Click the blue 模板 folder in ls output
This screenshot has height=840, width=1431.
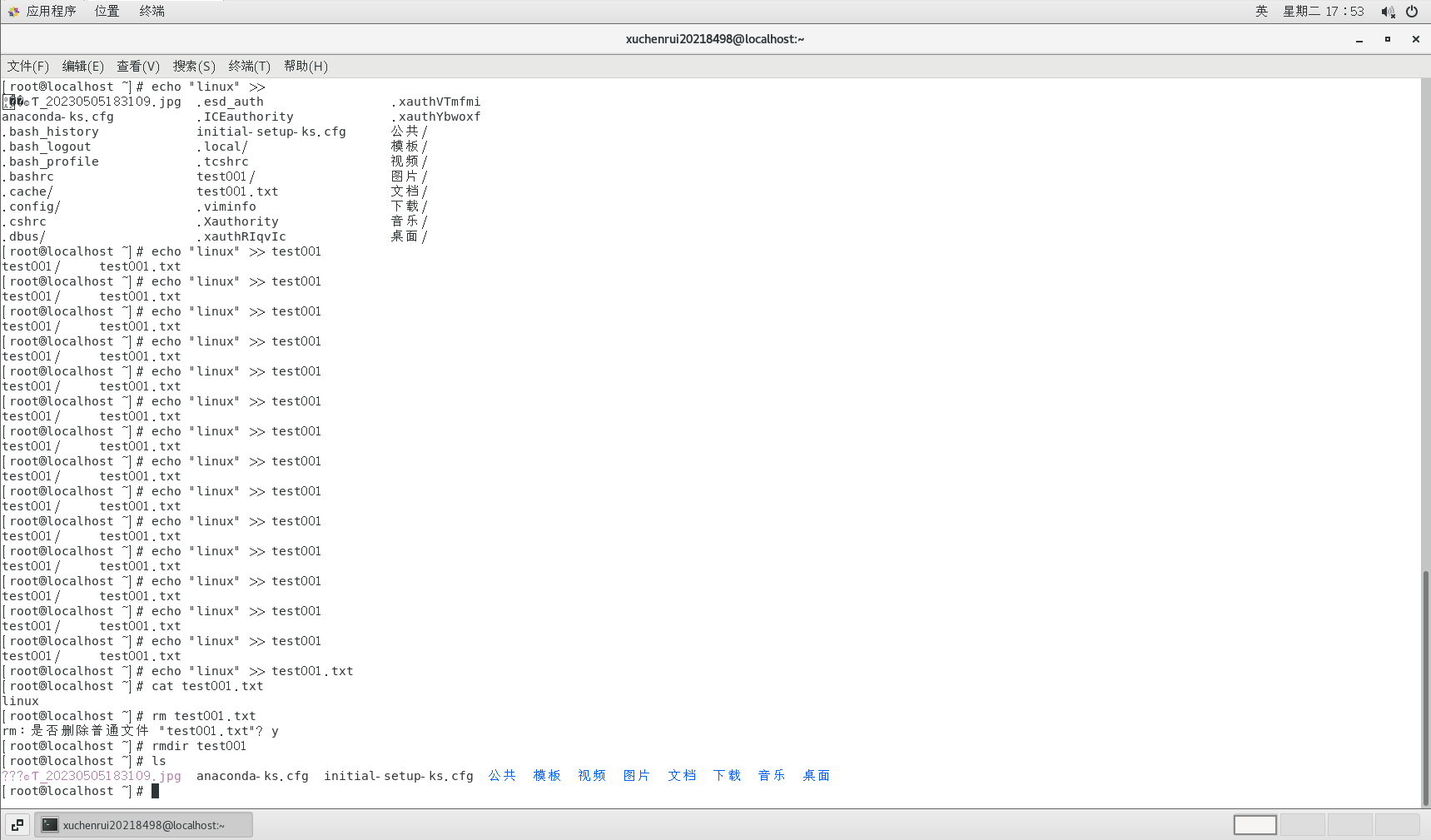(x=547, y=776)
